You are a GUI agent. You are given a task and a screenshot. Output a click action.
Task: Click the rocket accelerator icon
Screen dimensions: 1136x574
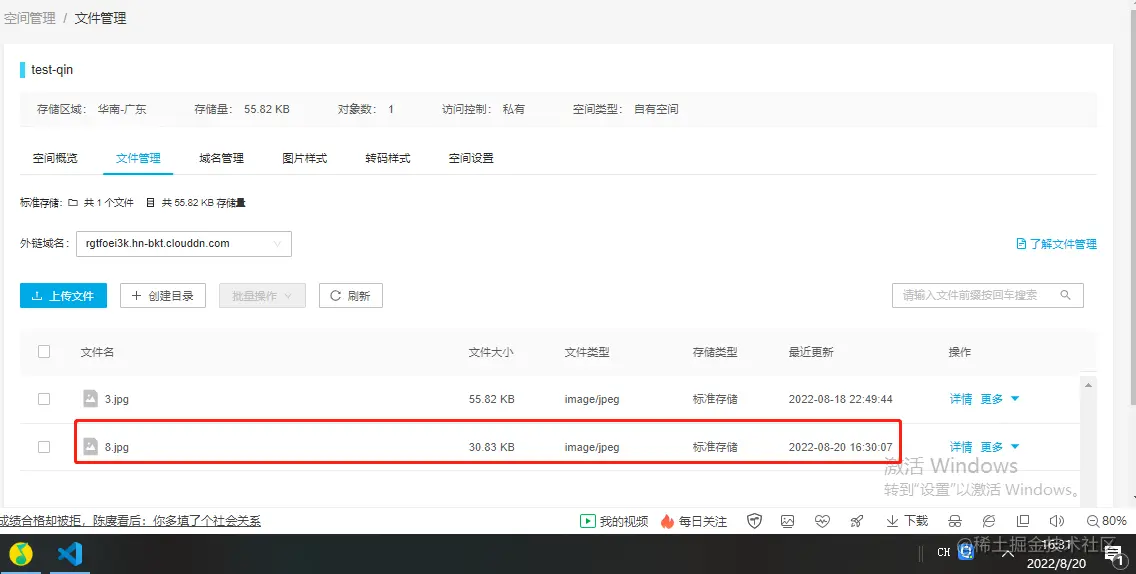[857, 521]
